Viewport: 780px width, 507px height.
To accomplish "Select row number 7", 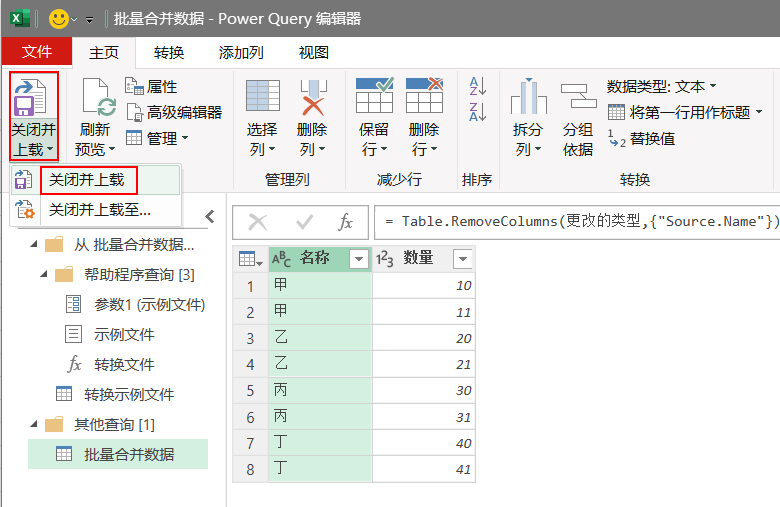I will tap(251, 443).
